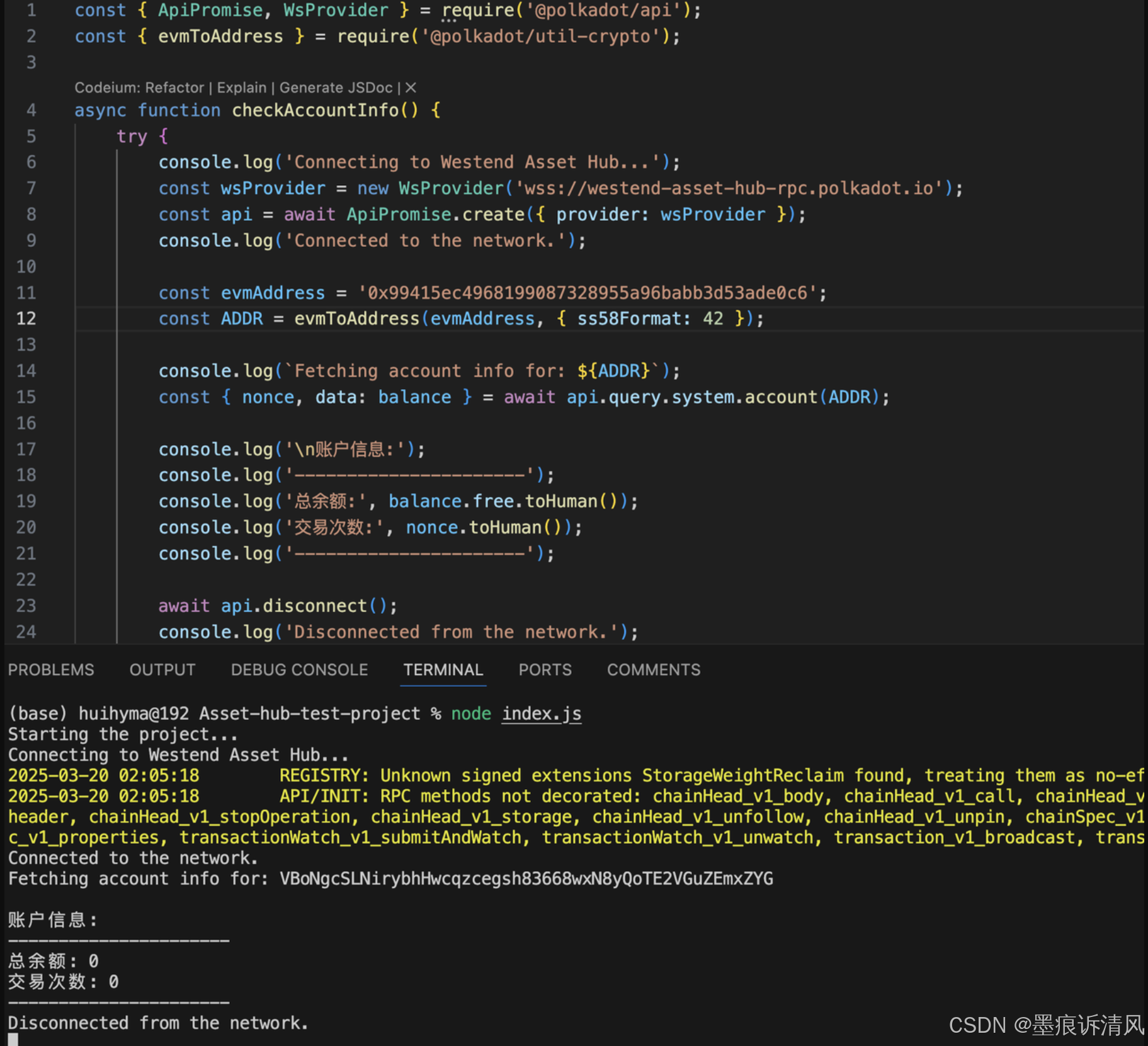Screen dimensions: 1148x1046
Task: Click 'Connected to the network.' string in editor
Action: [x=426, y=241]
